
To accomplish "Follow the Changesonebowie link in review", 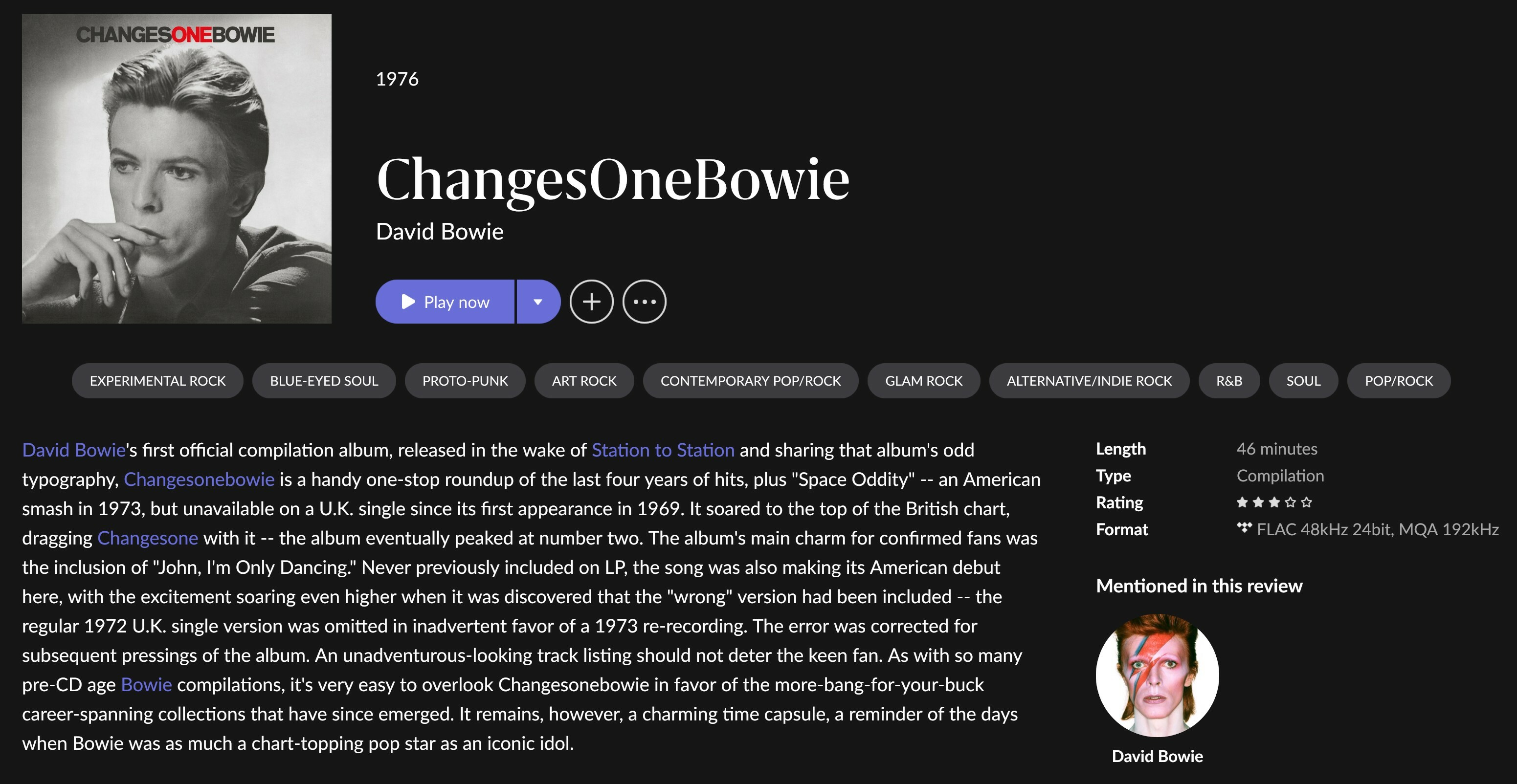I will [199, 479].
